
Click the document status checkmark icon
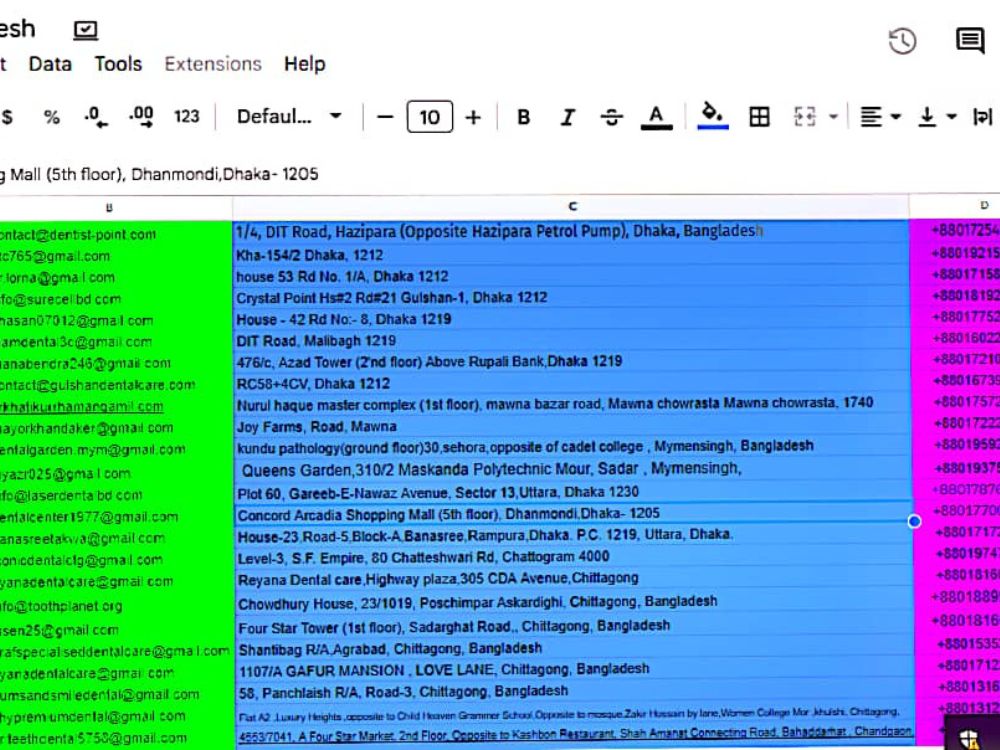point(85,30)
